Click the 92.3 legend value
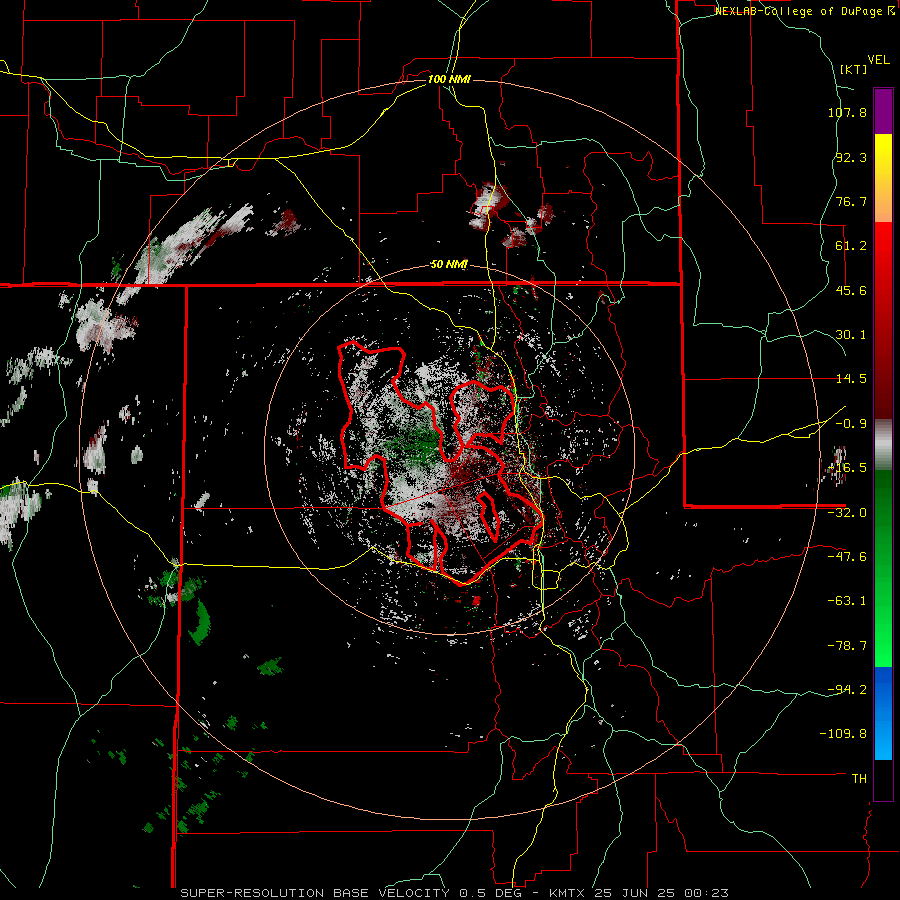The width and height of the screenshot is (900, 900). tap(851, 157)
